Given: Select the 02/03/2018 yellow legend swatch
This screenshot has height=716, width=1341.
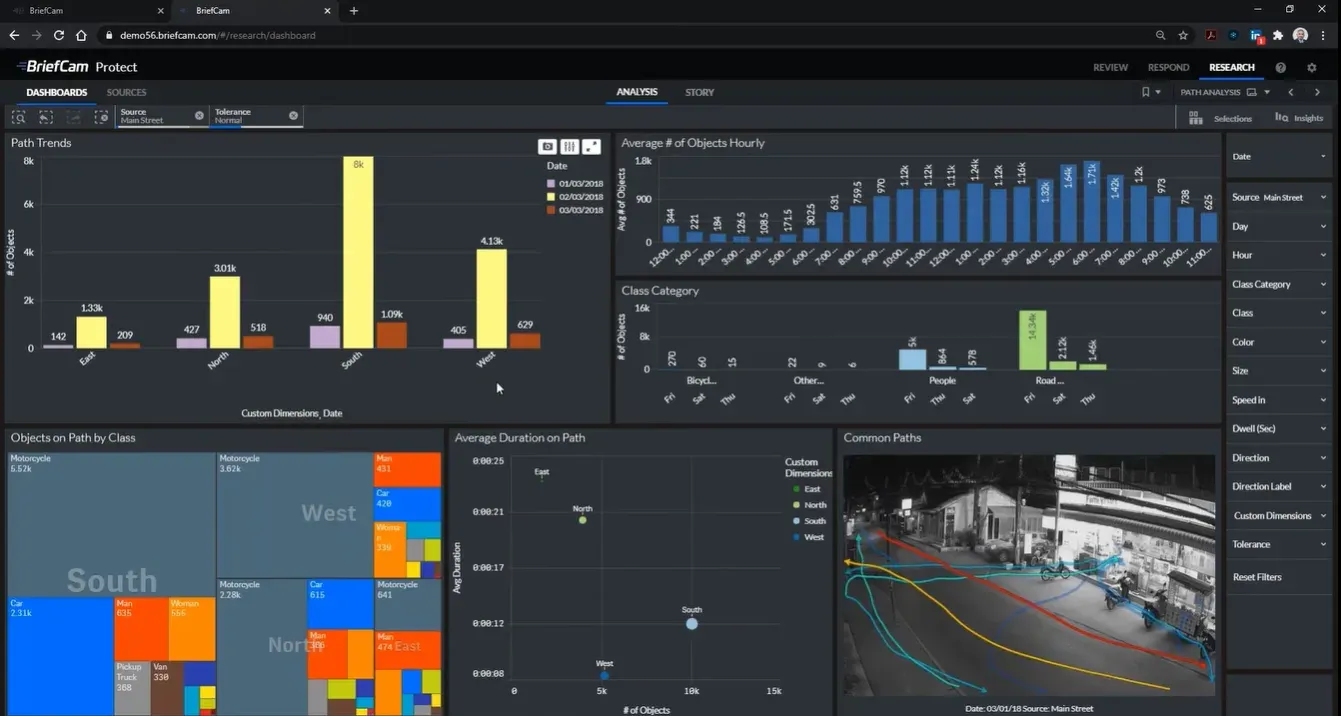Looking at the screenshot, I should coord(551,197).
